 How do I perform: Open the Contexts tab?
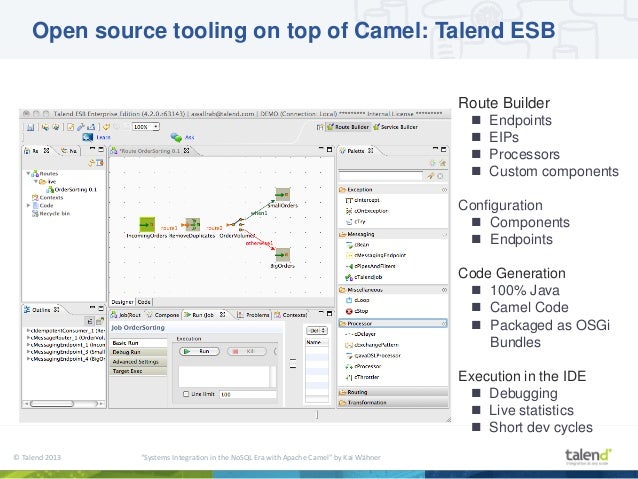pos(291,315)
